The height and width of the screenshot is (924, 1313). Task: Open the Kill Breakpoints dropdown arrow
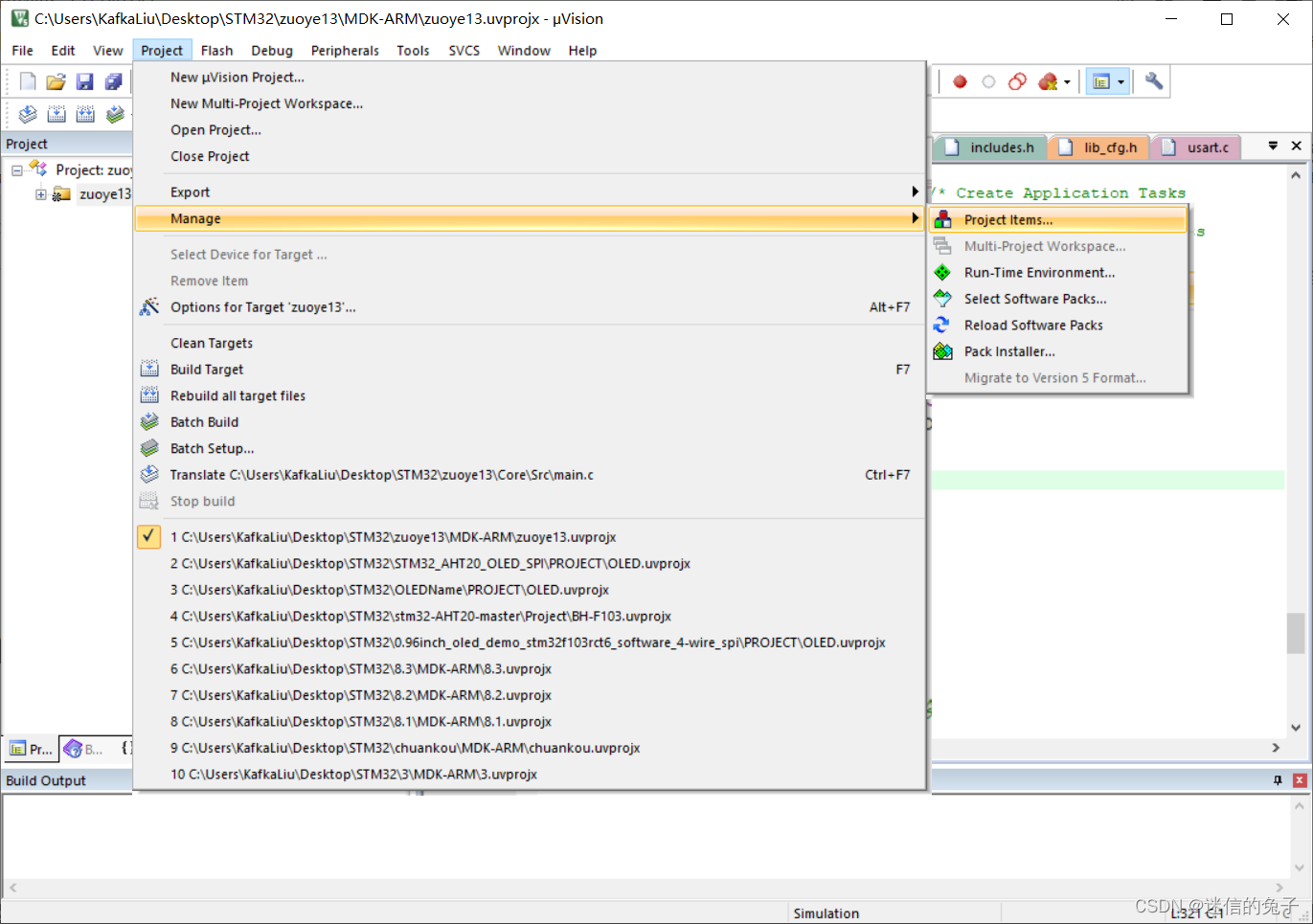[x=1067, y=82]
